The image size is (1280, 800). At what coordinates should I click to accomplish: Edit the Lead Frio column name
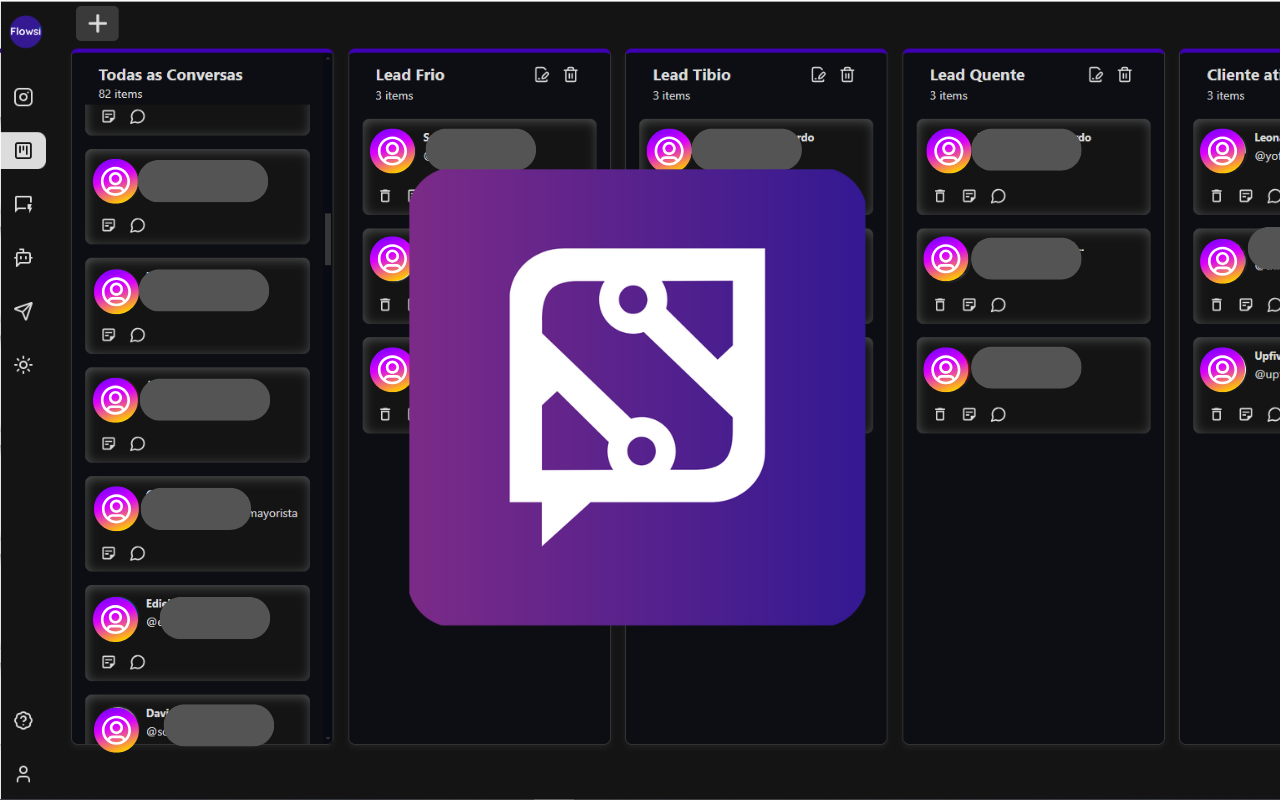[x=542, y=75]
